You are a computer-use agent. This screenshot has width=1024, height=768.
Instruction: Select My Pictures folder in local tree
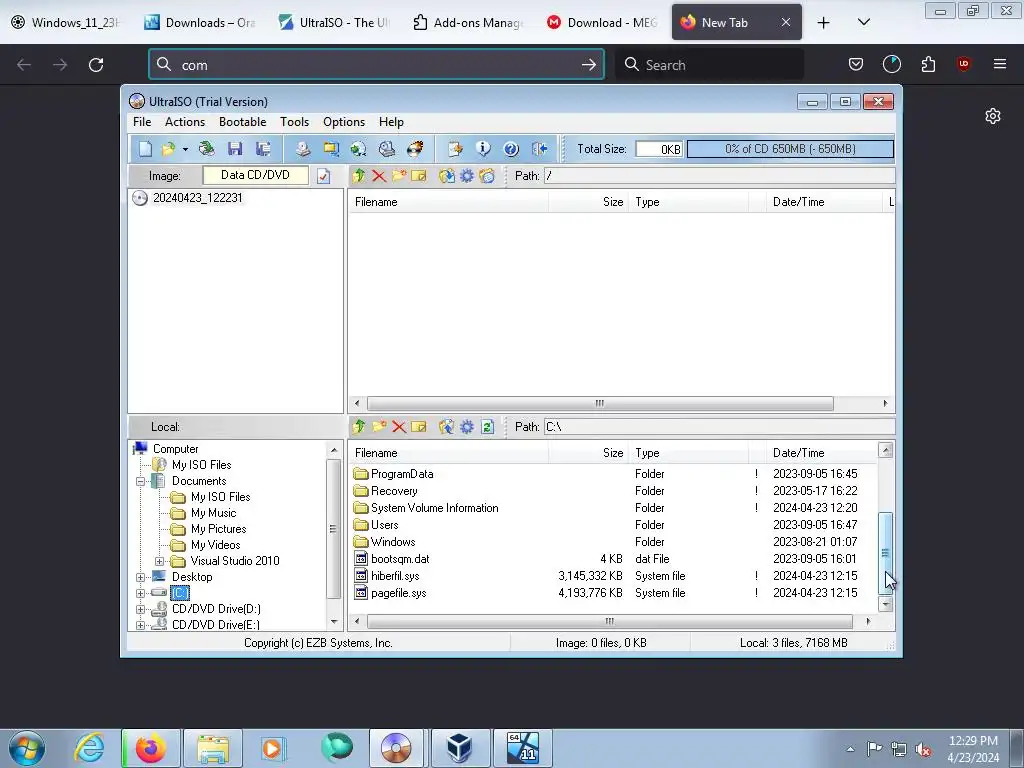(218, 529)
